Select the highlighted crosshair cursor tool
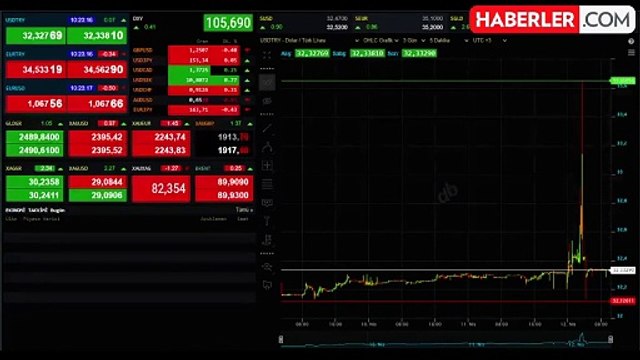640x360 pixels. [267, 82]
